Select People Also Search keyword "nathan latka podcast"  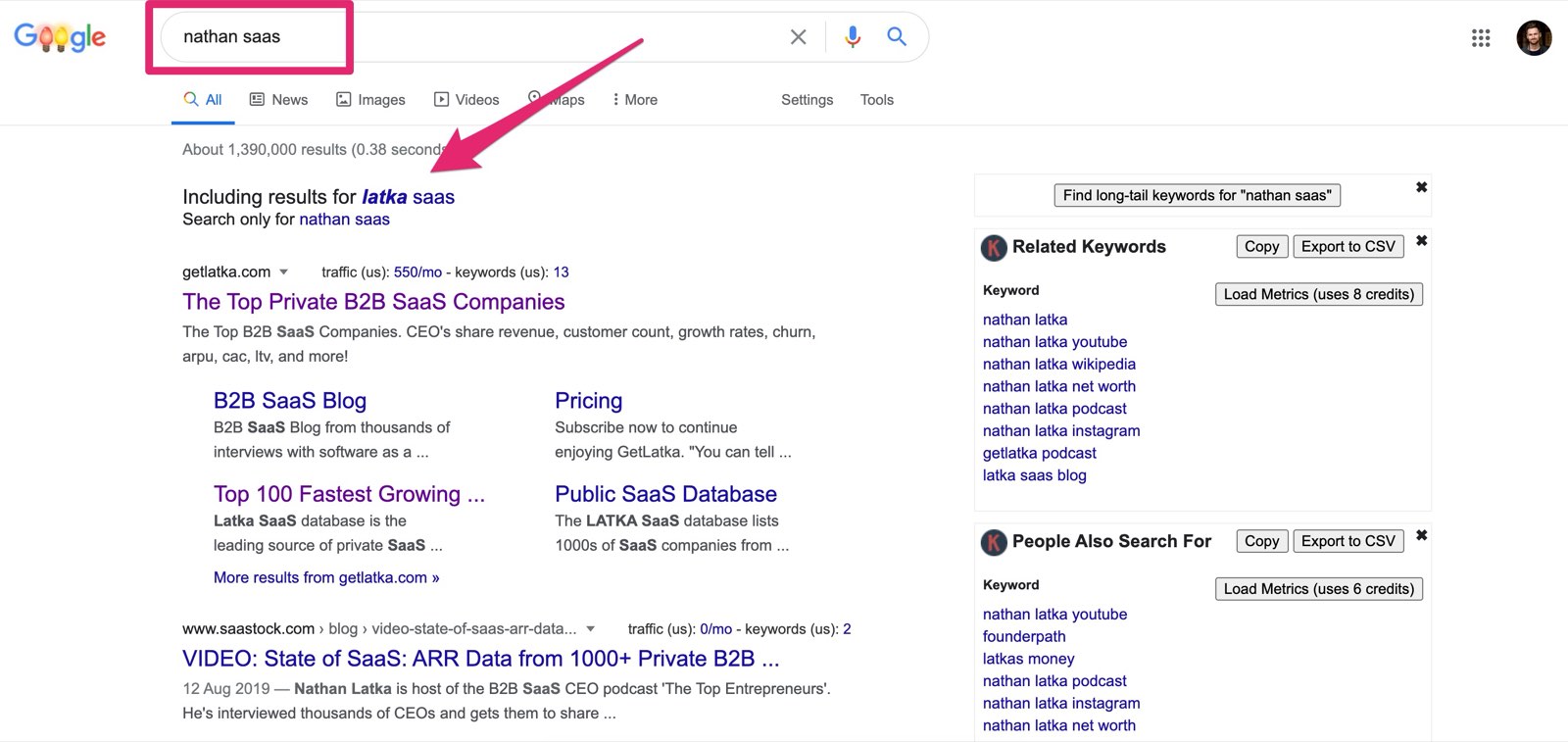(1054, 681)
